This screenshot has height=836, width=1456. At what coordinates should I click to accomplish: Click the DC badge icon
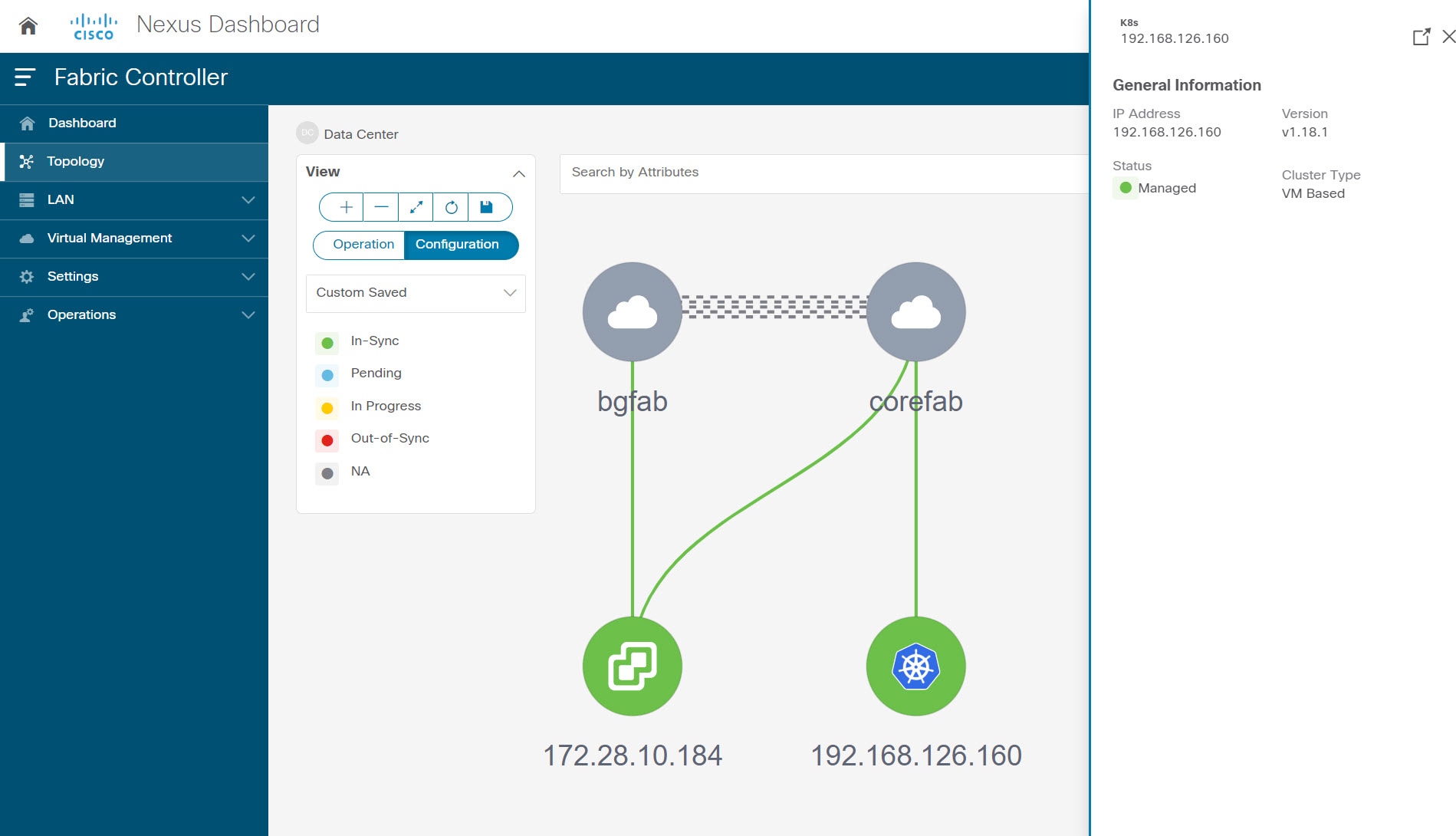click(x=307, y=133)
